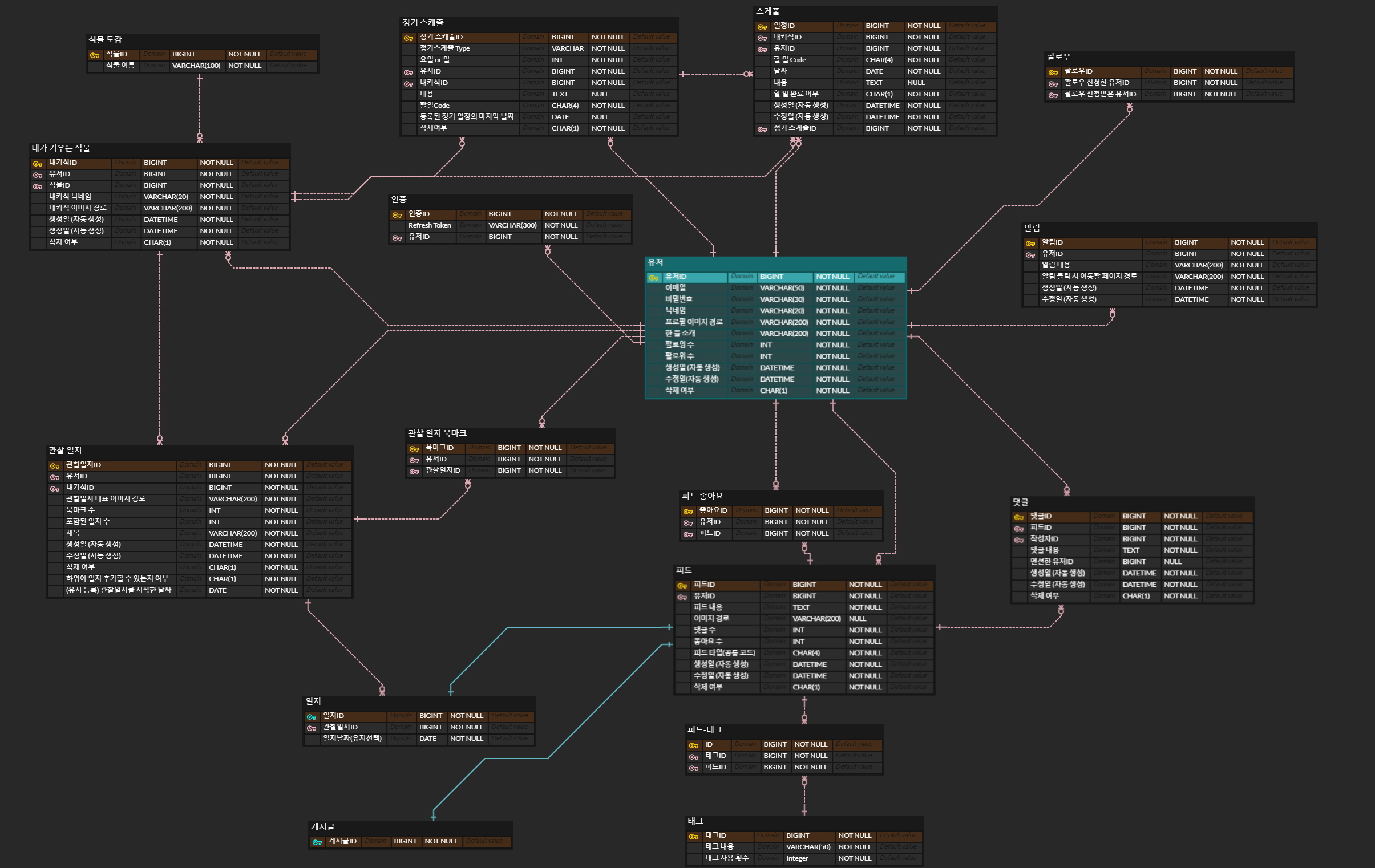Click the primary key icon for 태그ID in 태그 table
This screenshot has height=868, width=1375.
click(693, 836)
